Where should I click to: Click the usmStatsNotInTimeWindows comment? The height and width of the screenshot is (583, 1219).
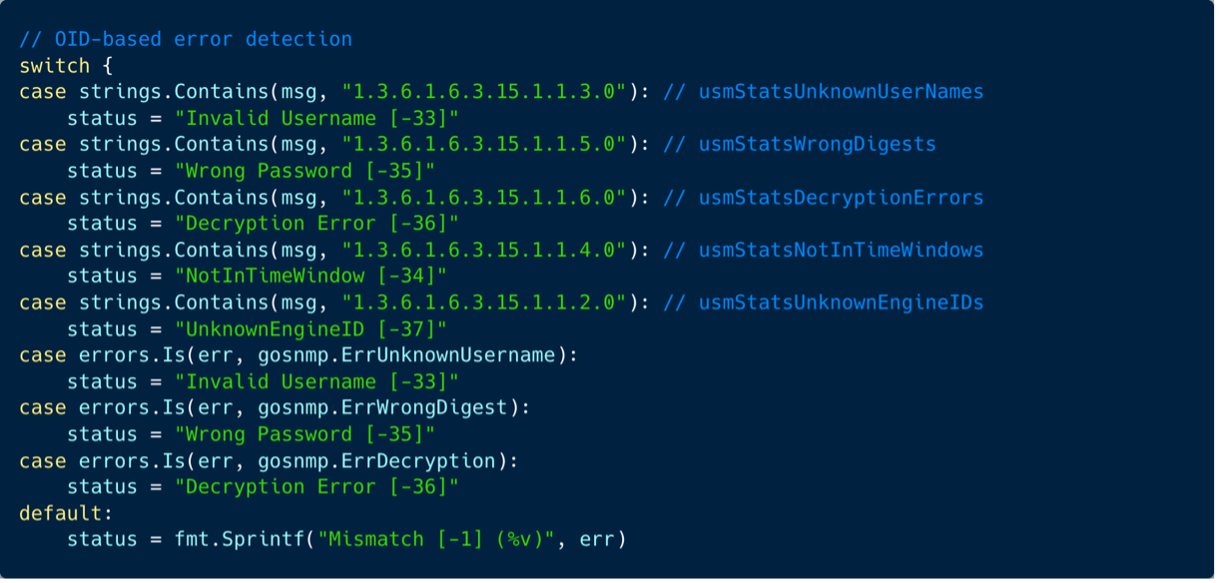[841, 250]
